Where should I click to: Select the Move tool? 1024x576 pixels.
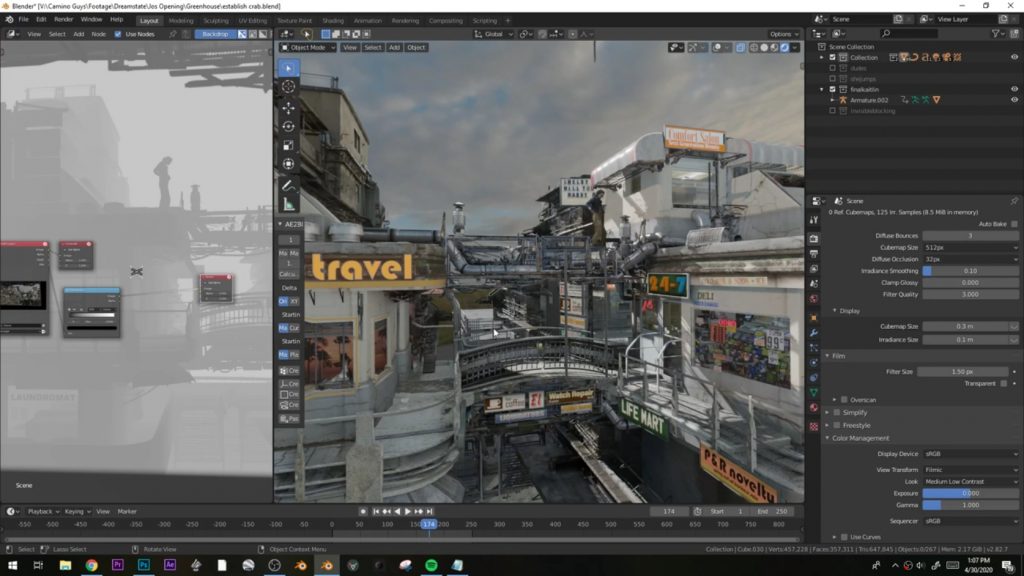(x=288, y=108)
